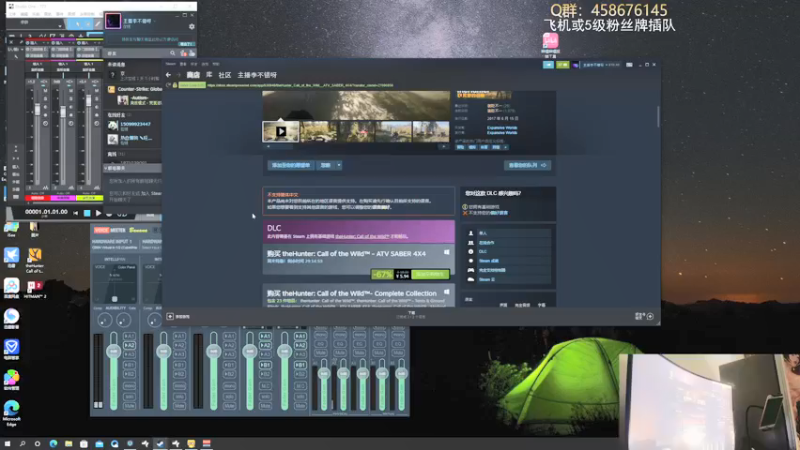Click the green add to cart button

(x=430, y=274)
